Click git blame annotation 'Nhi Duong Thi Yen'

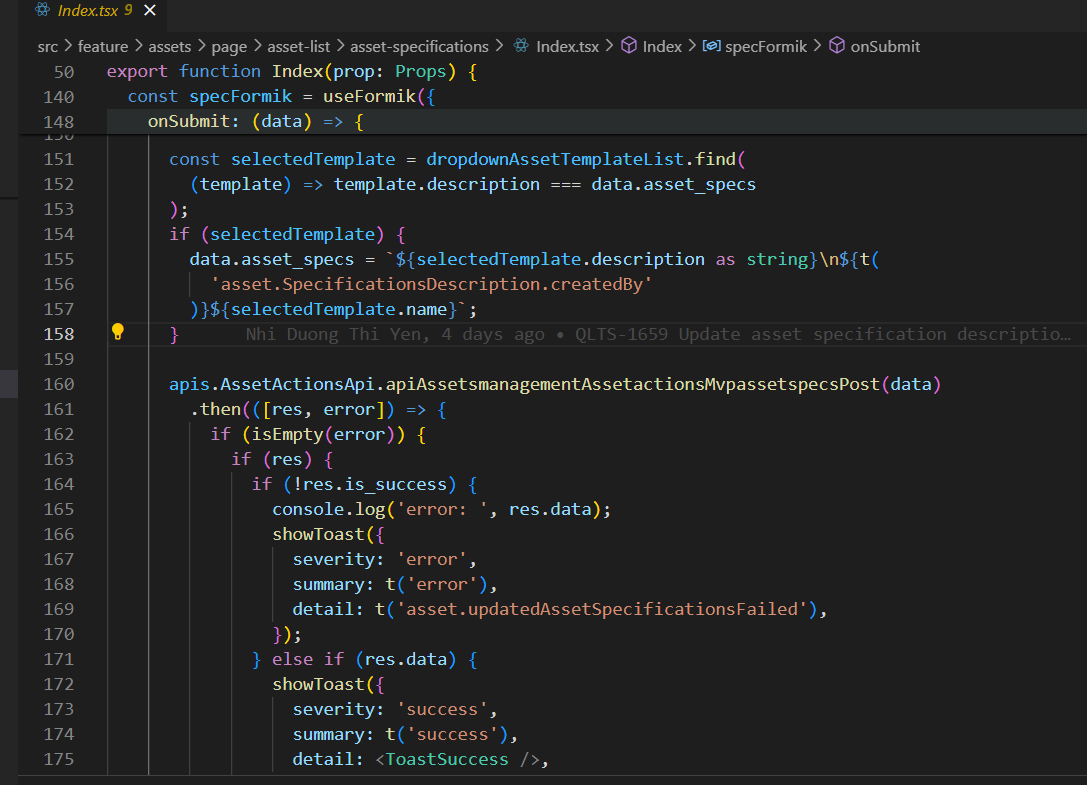(337, 334)
